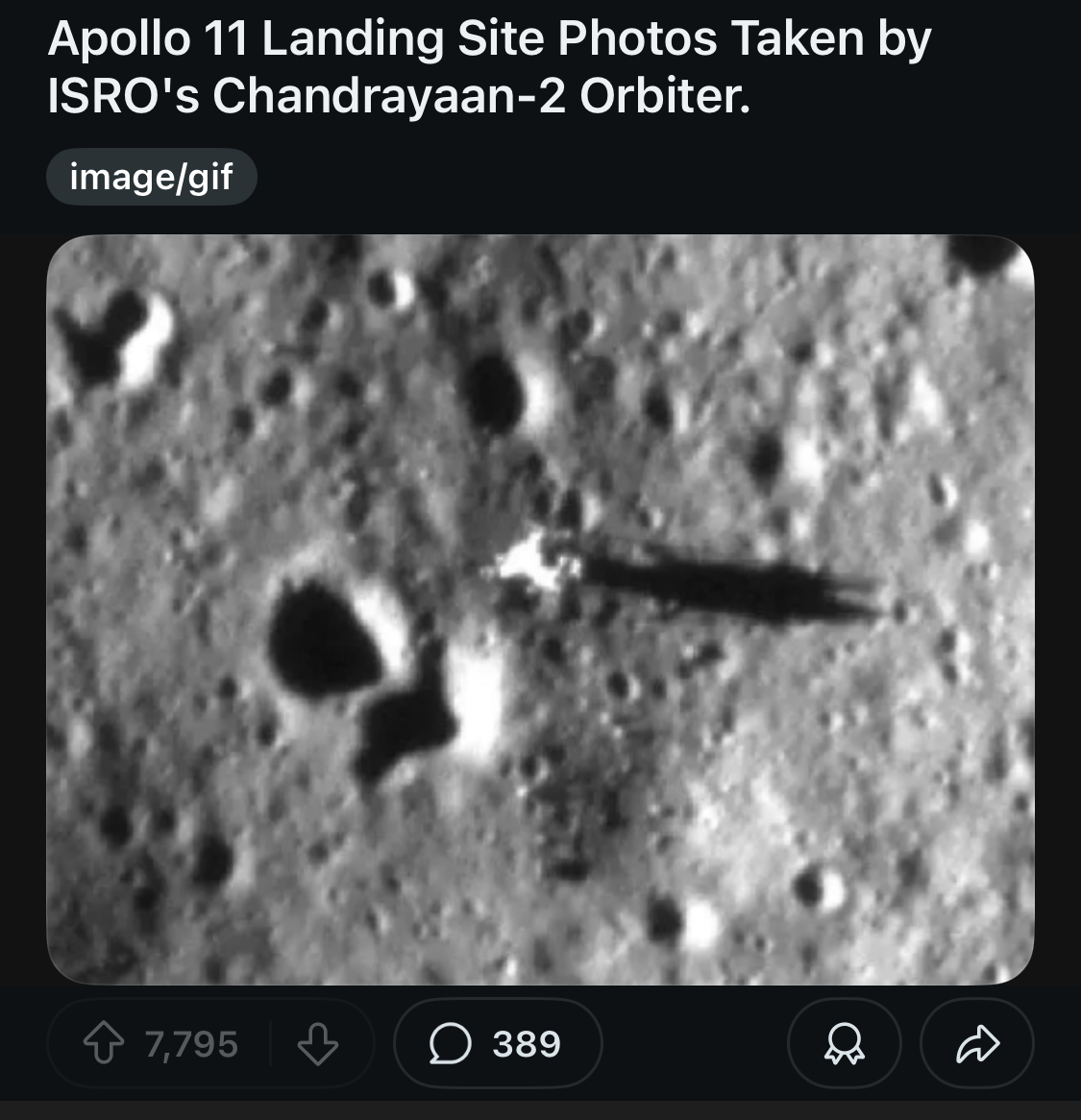The width and height of the screenshot is (1081, 1120).
Task: Click the lander's long dark shadow in image
Action: (x=728, y=588)
